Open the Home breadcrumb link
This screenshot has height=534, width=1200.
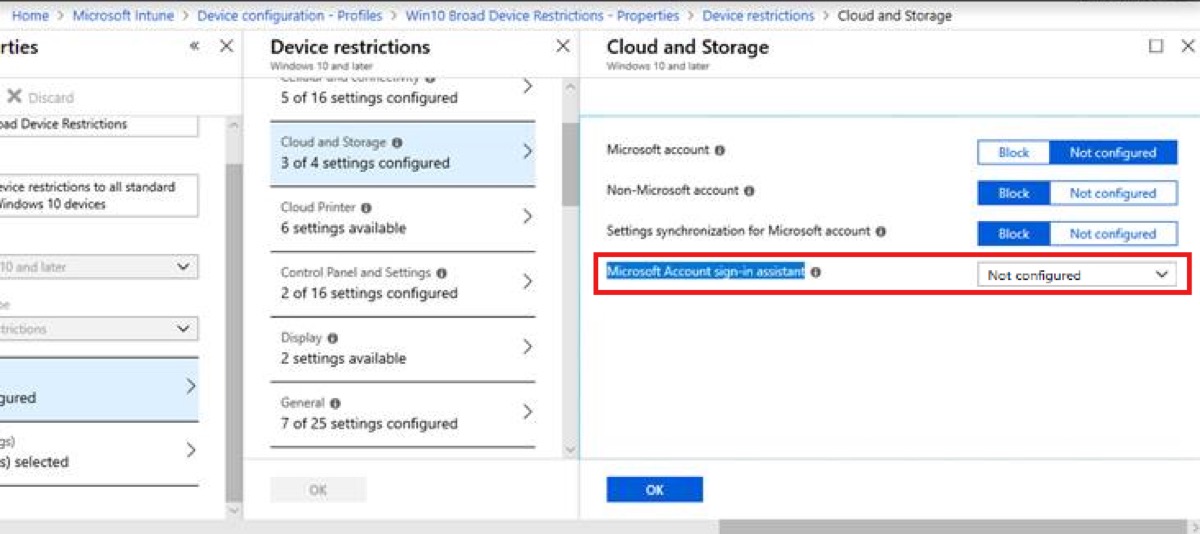click(30, 16)
